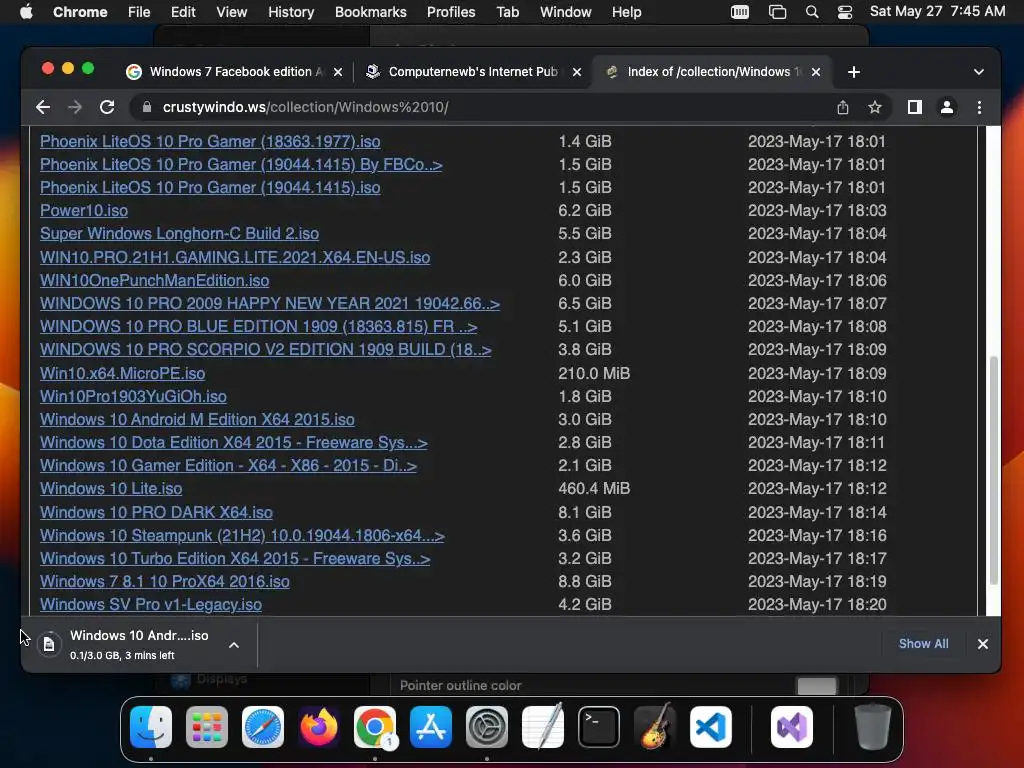Open Visual Studio from the Dock
The height and width of the screenshot is (768, 1024).
coord(792,727)
